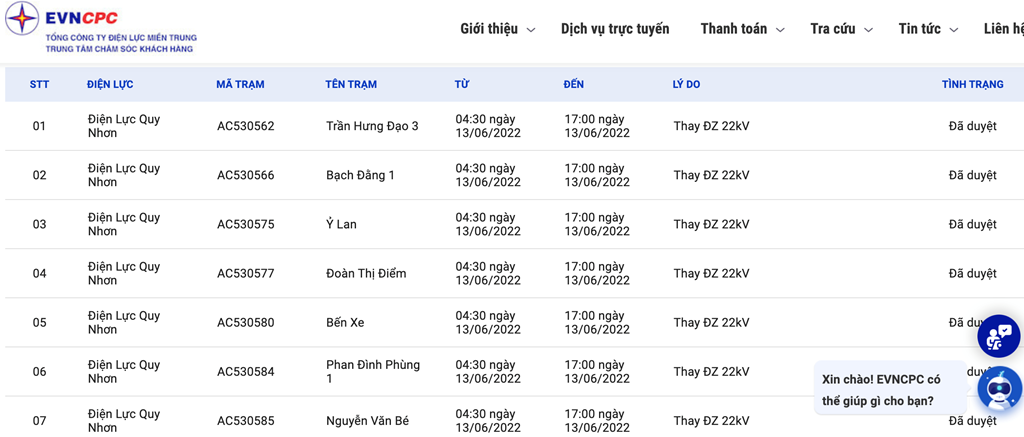Open the Liên hệ menu item

(x=1003, y=29)
